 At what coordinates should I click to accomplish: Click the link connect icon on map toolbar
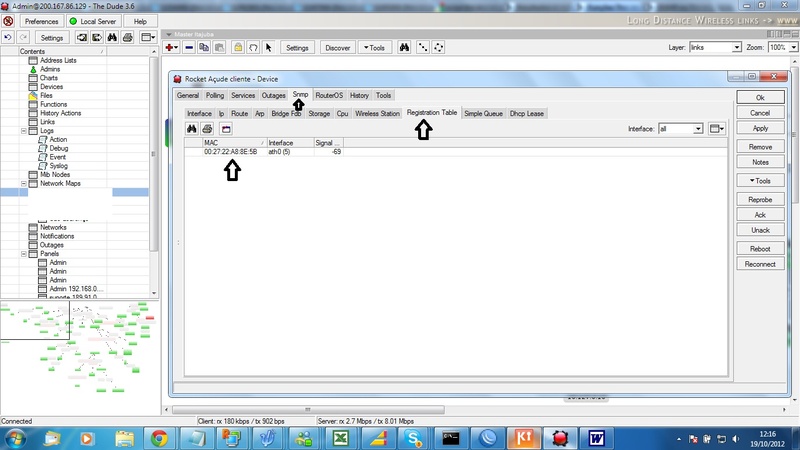click(422, 47)
